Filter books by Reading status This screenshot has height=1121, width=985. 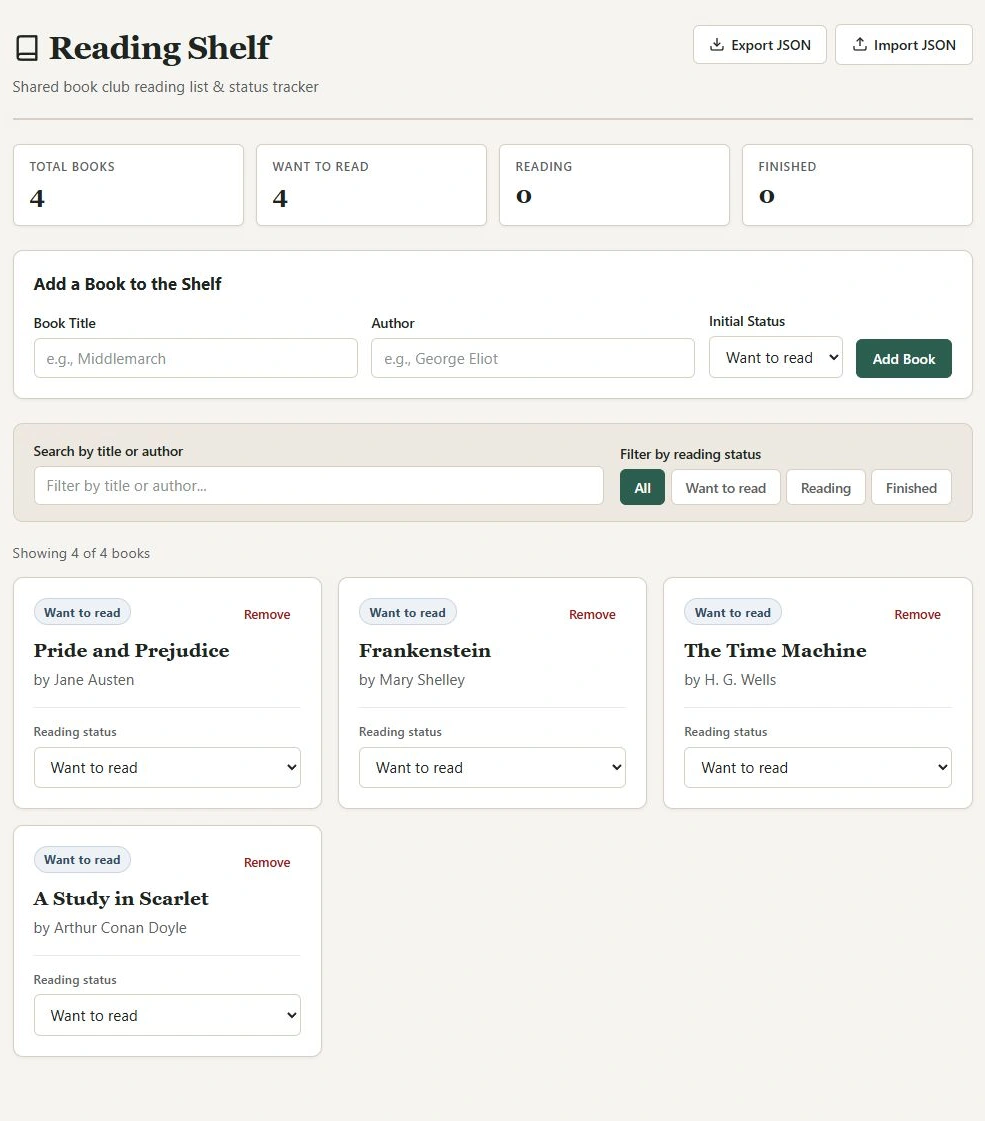click(x=826, y=488)
